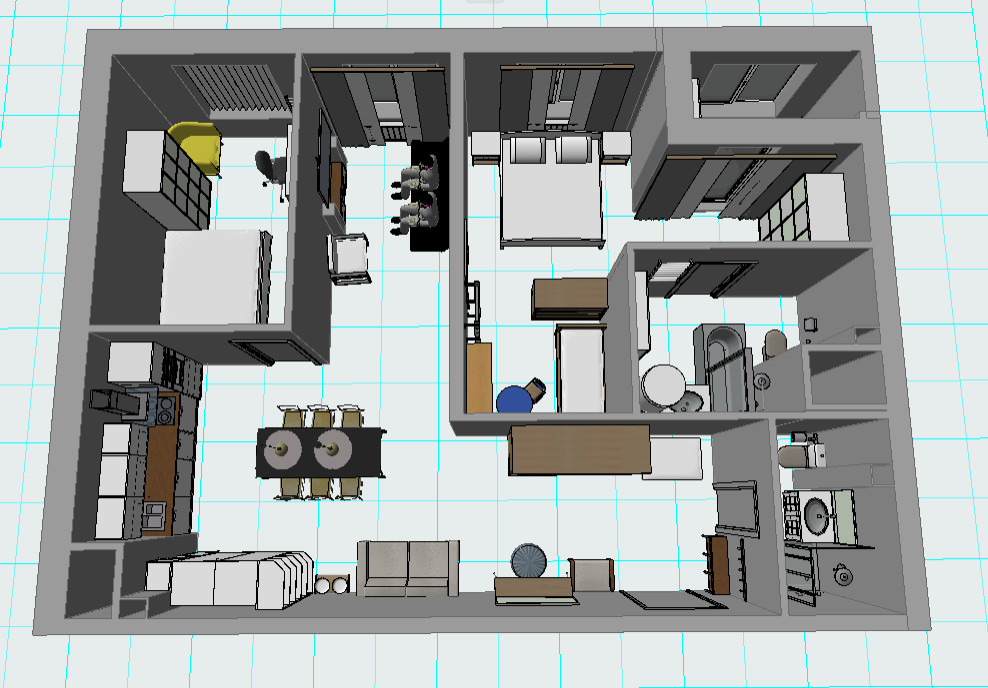Select the kitchen sink on the counter
The image size is (988, 688).
tap(155, 514)
